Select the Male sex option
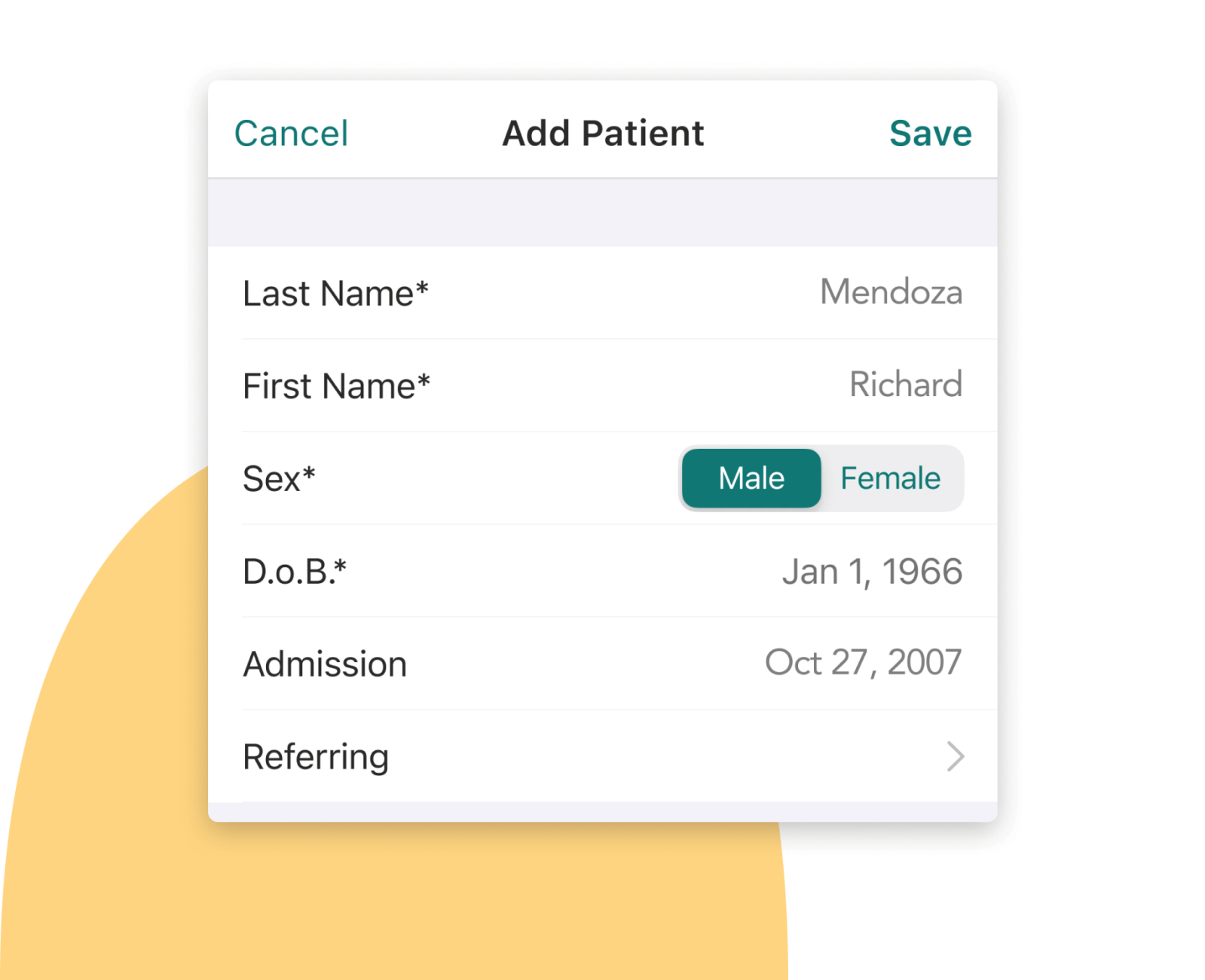This screenshot has width=1205, height=980. pyautogui.click(x=751, y=478)
